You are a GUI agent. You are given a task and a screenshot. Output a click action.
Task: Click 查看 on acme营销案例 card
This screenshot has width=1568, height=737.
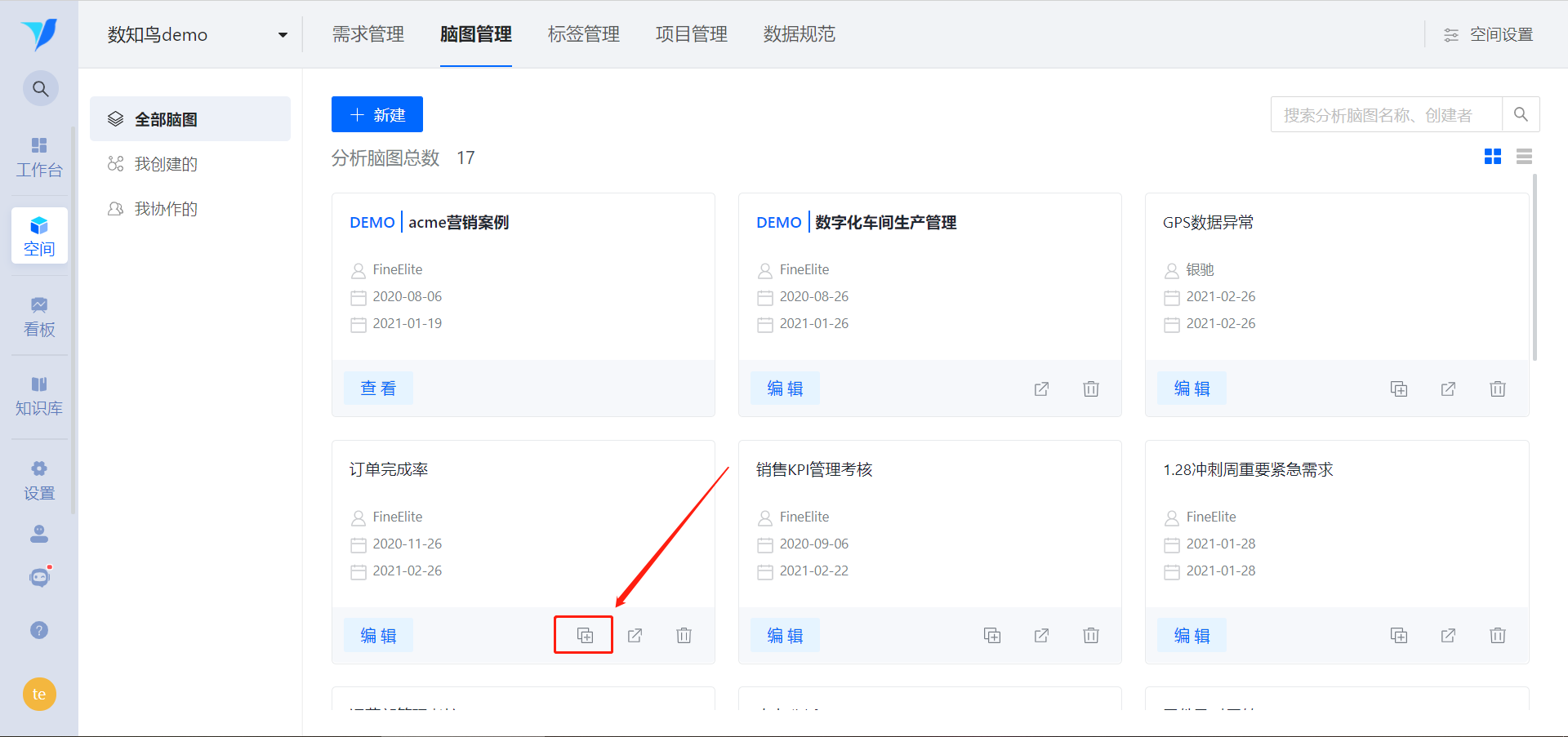click(378, 388)
